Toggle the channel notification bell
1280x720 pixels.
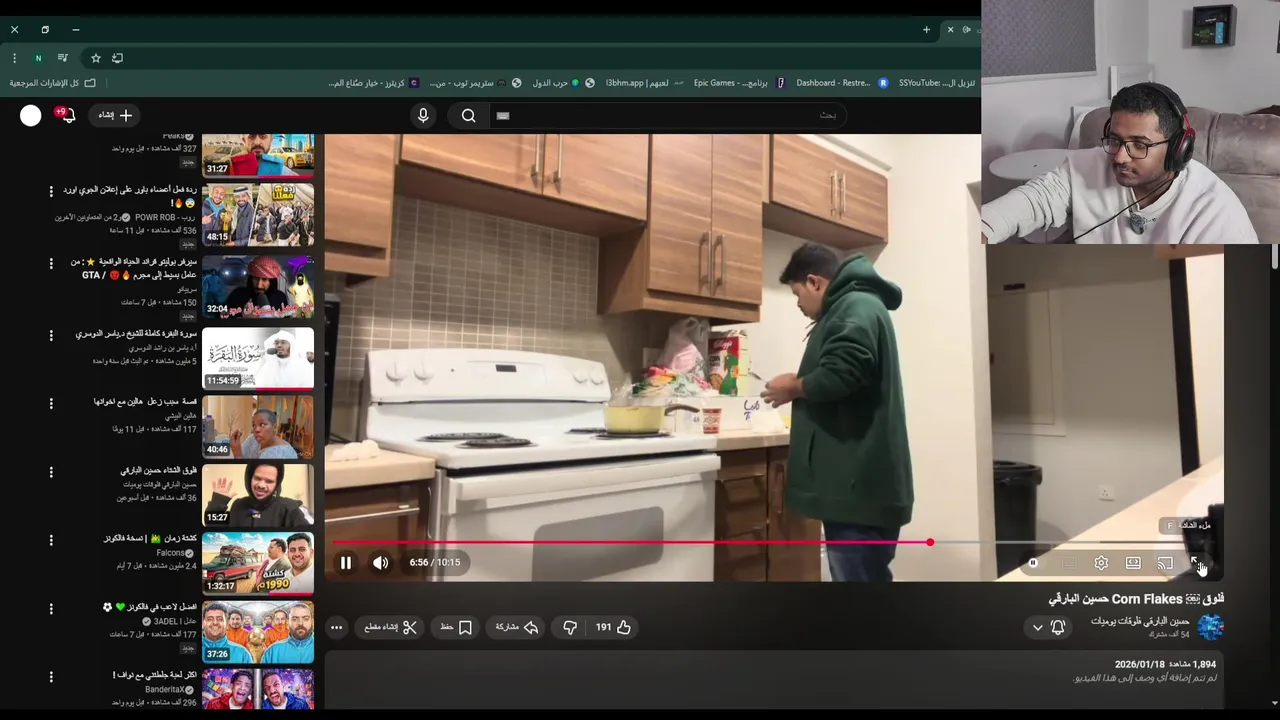click(x=1058, y=627)
